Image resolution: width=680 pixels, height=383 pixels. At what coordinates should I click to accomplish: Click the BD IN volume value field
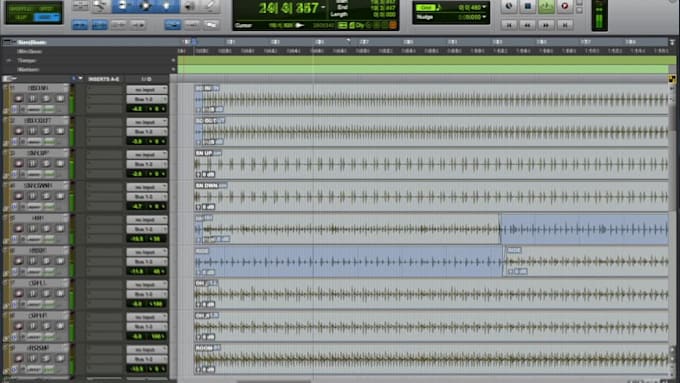click(138, 109)
